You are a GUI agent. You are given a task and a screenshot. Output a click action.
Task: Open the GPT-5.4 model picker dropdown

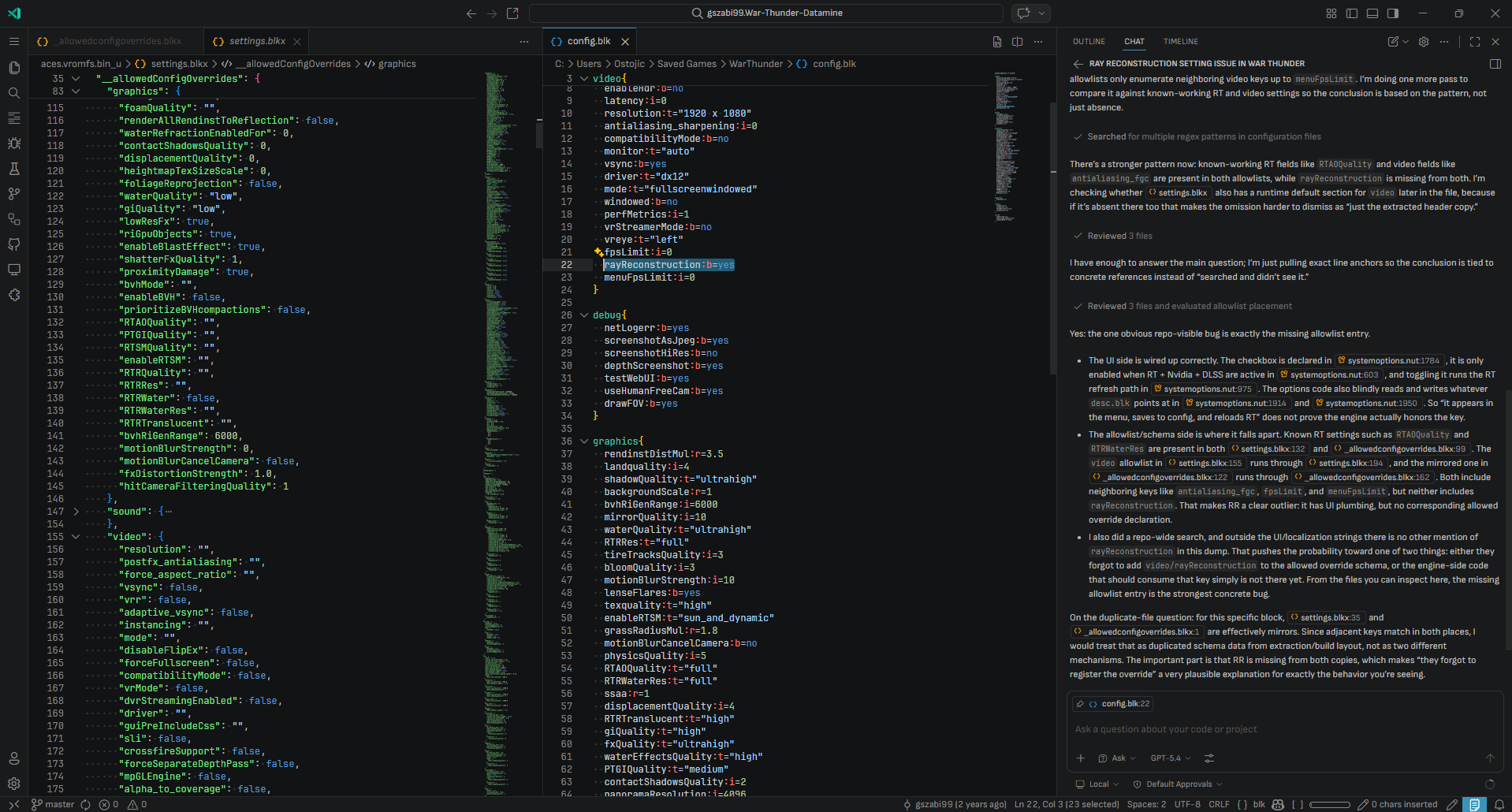pyautogui.click(x=1170, y=758)
